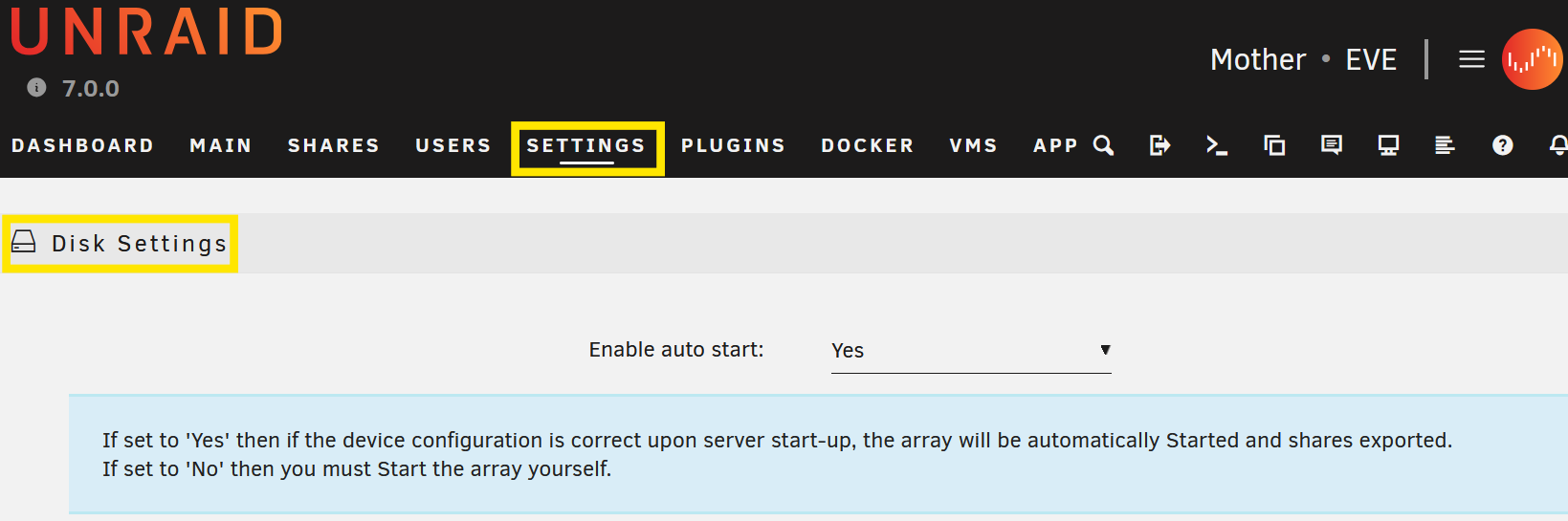Click the Mother server name
The height and width of the screenshot is (521, 1568).
tap(1258, 60)
